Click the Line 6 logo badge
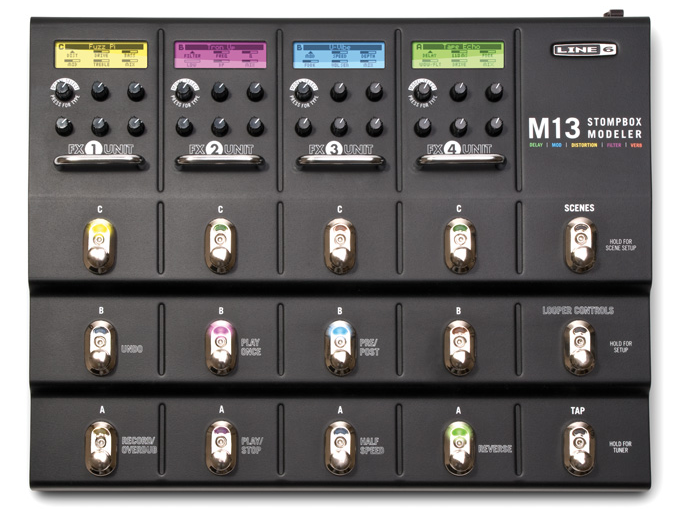Image resolution: width=674 pixels, height=509 pixels. pos(585,50)
